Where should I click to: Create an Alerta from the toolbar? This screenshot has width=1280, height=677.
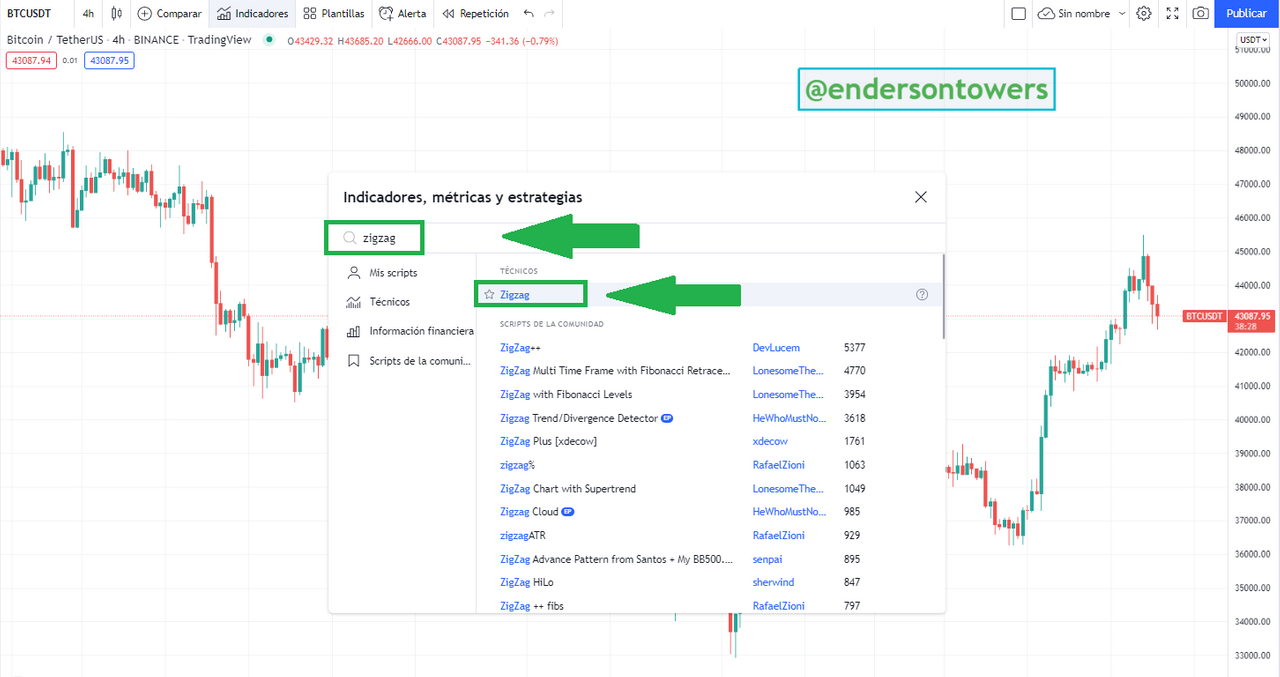tap(402, 14)
